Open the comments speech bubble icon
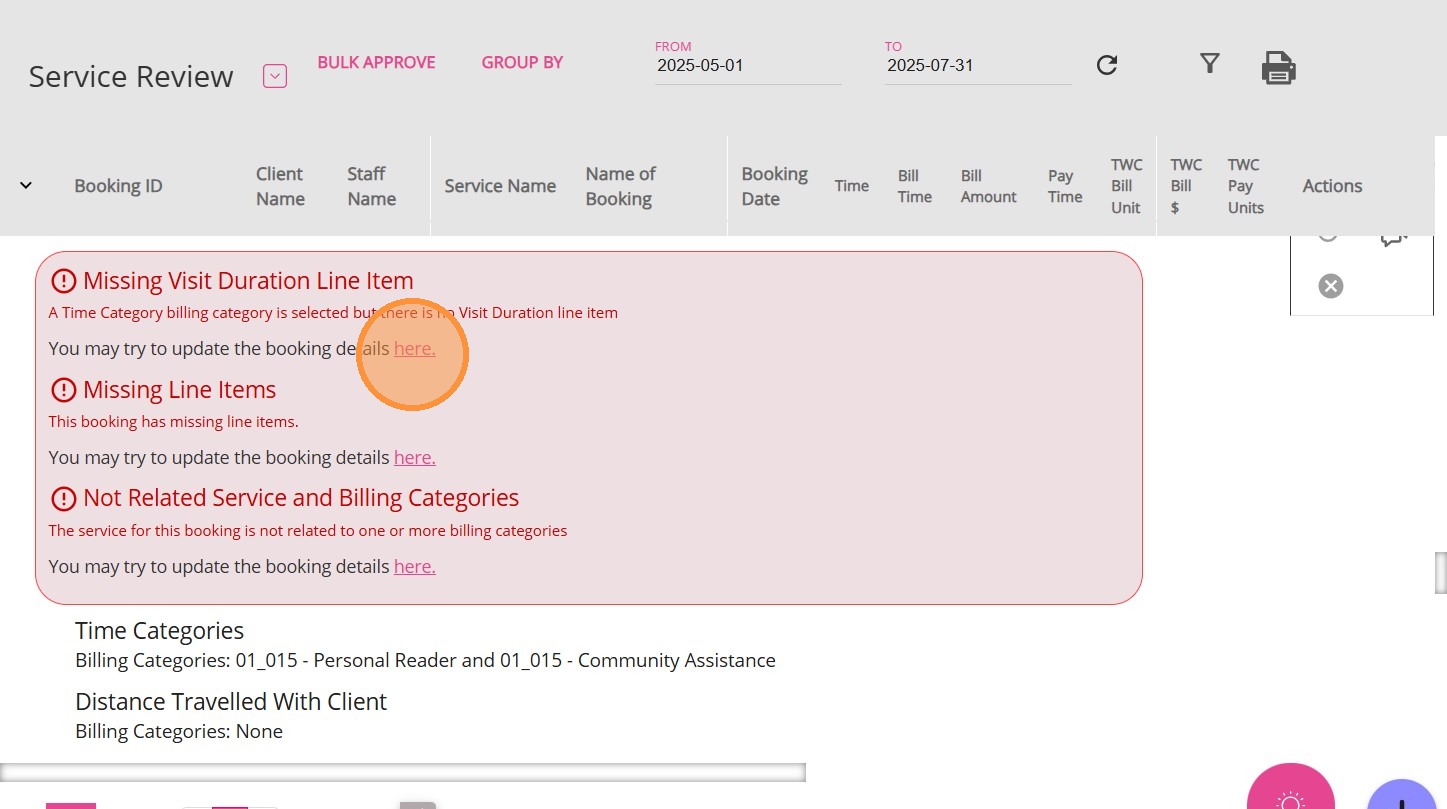 1393,238
